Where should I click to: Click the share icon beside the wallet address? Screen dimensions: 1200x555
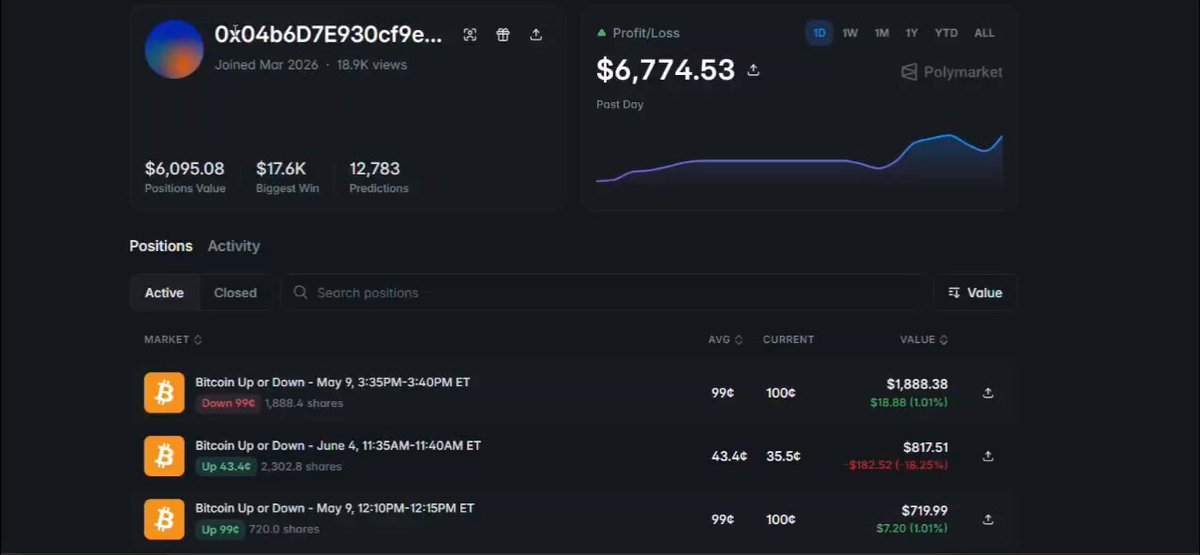pyautogui.click(x=536, y=35)
